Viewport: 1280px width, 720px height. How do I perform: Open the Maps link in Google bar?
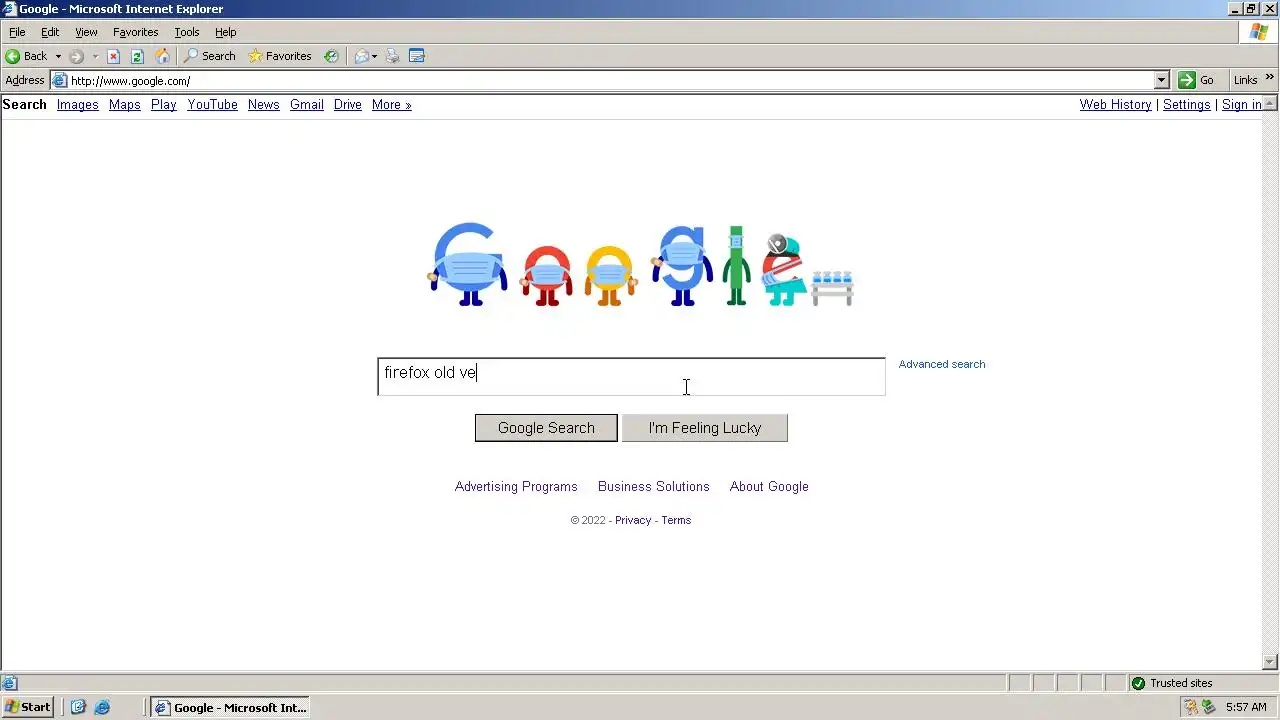(x=124, y=105)
